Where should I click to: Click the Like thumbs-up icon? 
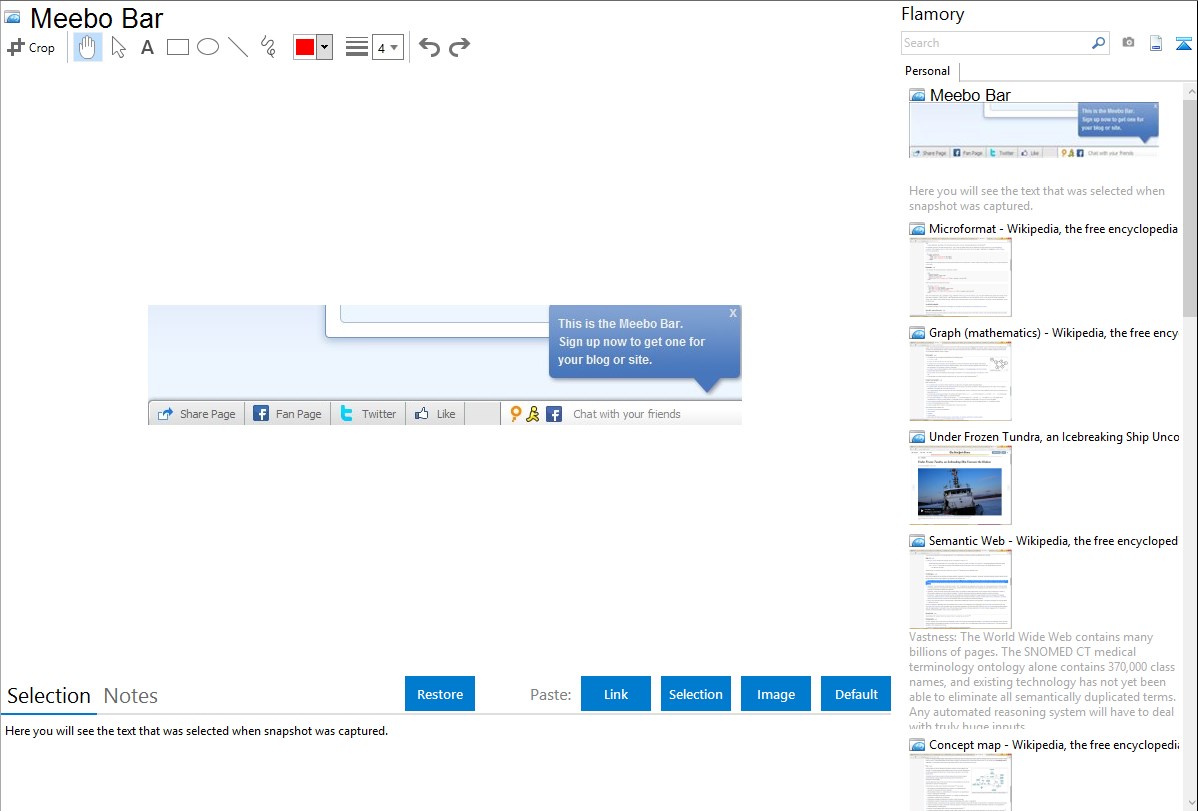tap(421, 414)
